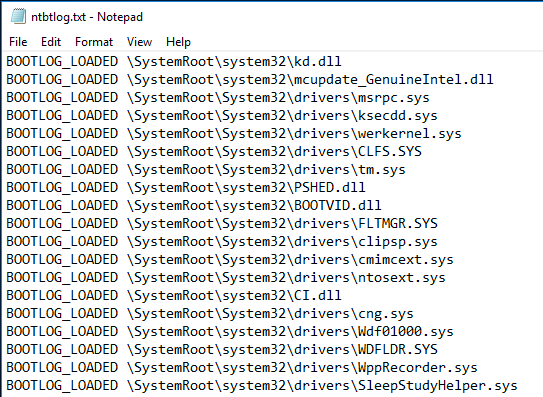Screen dimensions: 543x397
Task: Click the msrpc.sys log entry
Action: (218, 97)
